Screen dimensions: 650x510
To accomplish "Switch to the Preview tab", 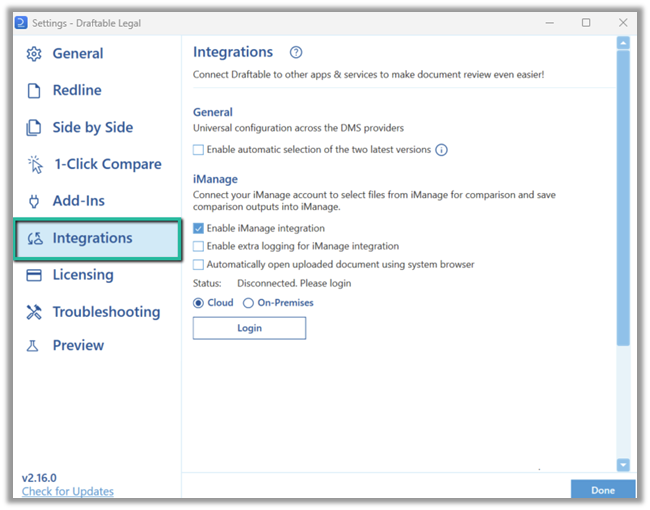I will coord(78,345).
